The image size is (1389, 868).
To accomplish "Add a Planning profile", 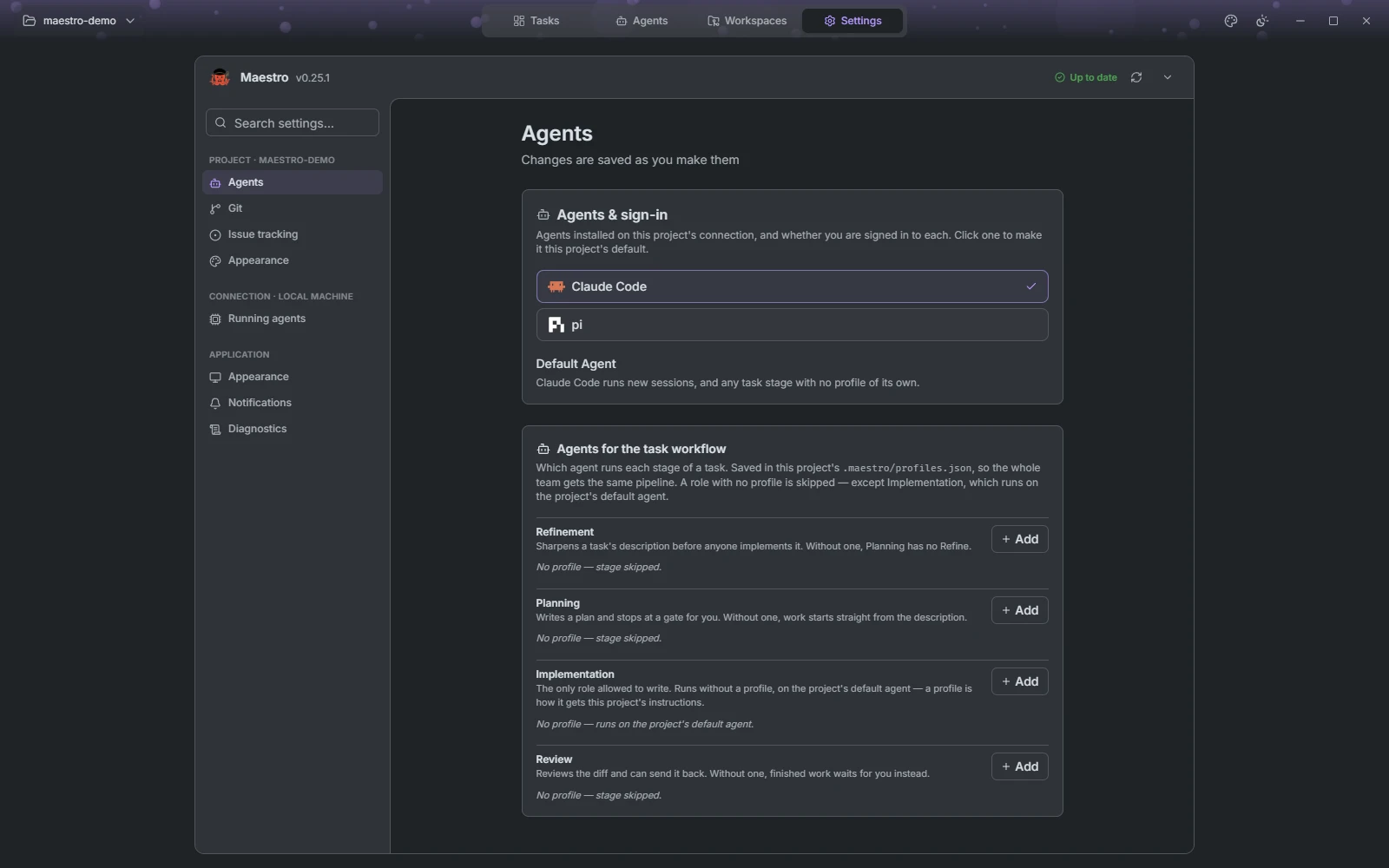I will [1019, 610].
